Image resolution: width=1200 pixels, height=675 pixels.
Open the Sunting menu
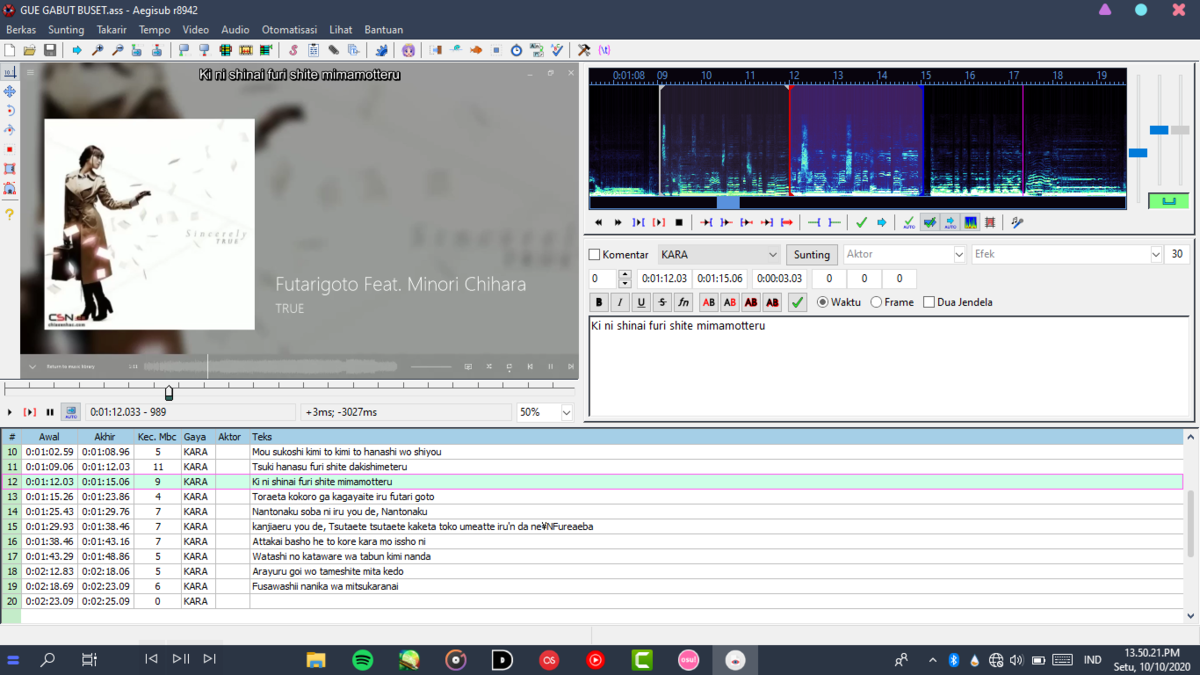tap(66, 30)
